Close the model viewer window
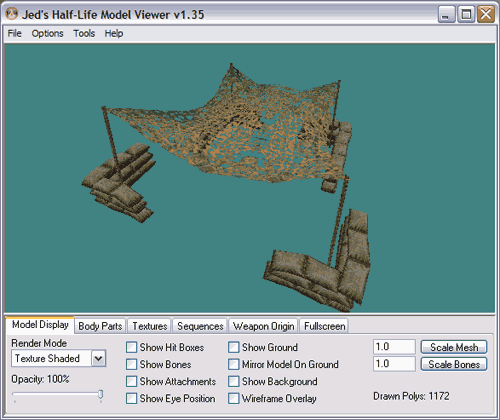This screenshot has height=420, width=500. [486, 14]
